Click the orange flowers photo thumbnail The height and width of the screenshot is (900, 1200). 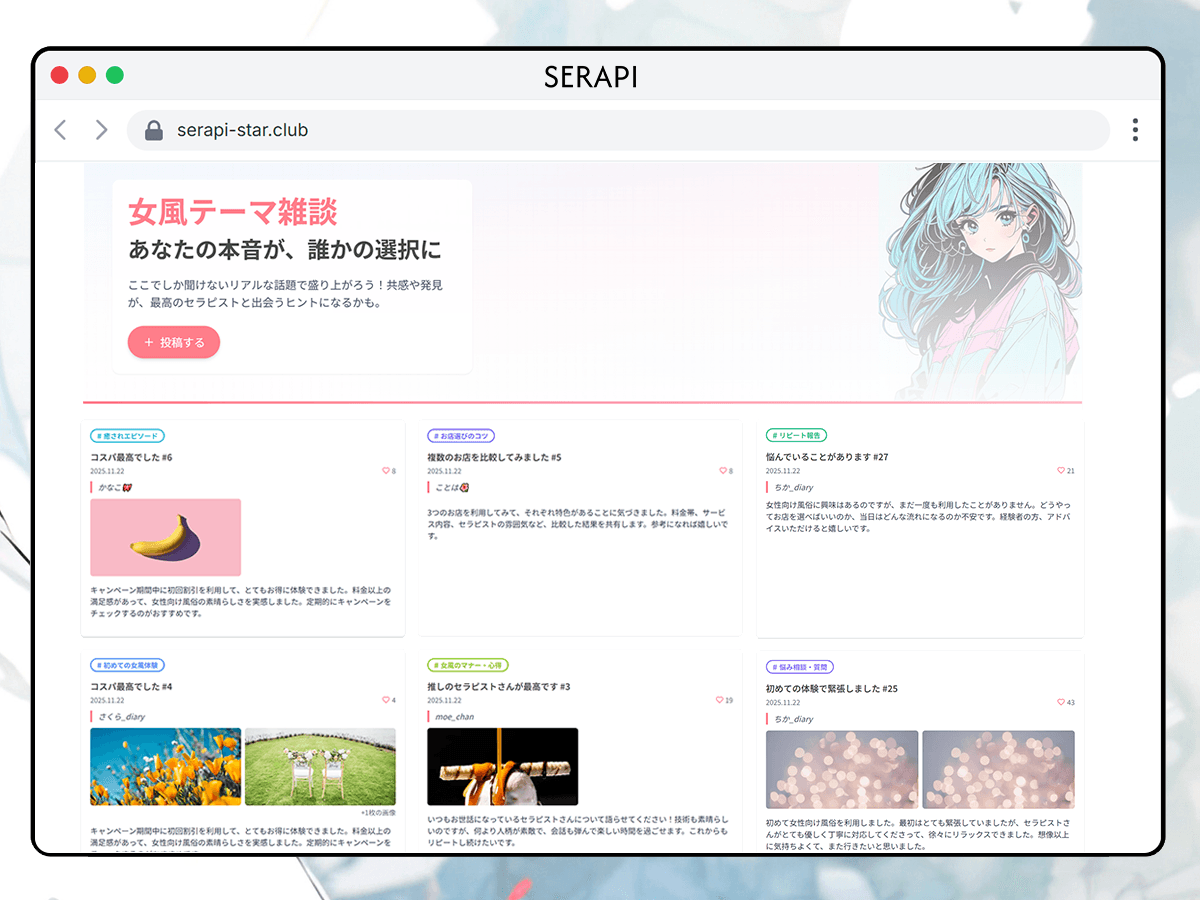coord(166,766)
